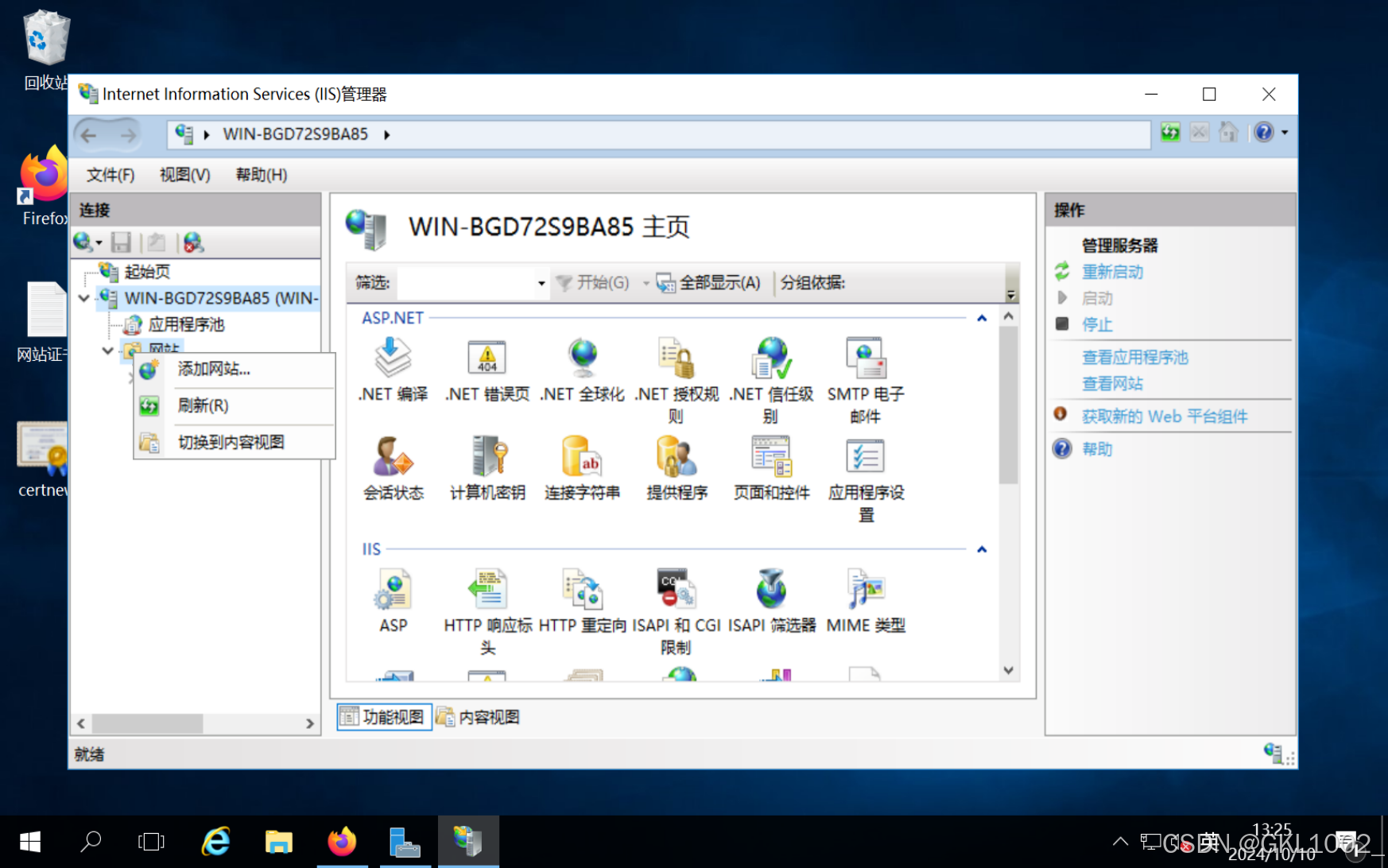Select 起始页 in the connections tree
This screenshot has height=868, width=1388.
146,272
